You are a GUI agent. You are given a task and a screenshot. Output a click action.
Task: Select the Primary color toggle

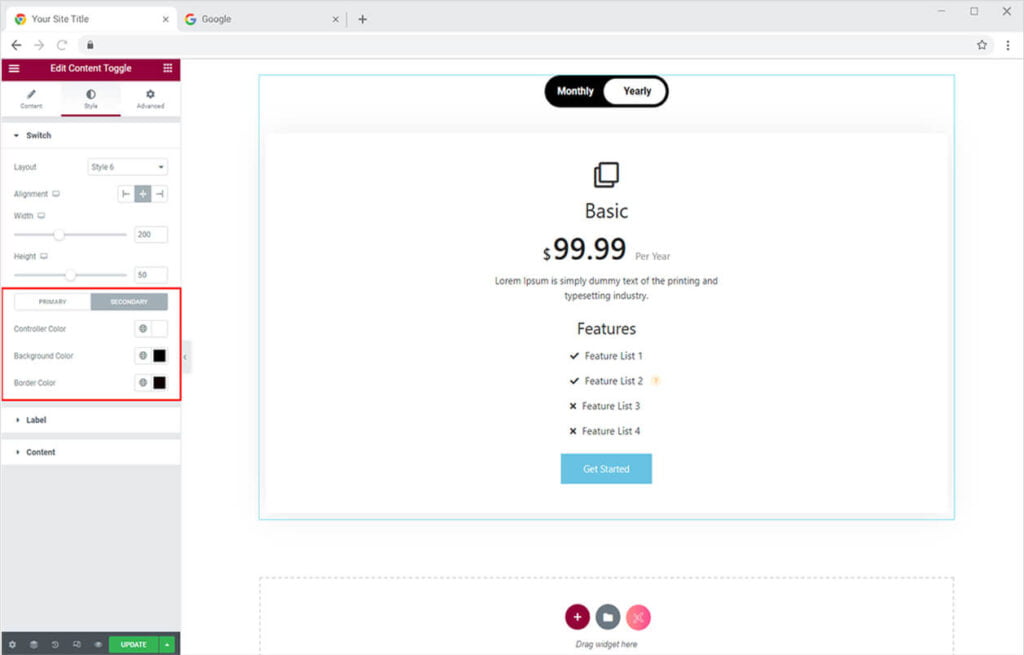point(52,302)
